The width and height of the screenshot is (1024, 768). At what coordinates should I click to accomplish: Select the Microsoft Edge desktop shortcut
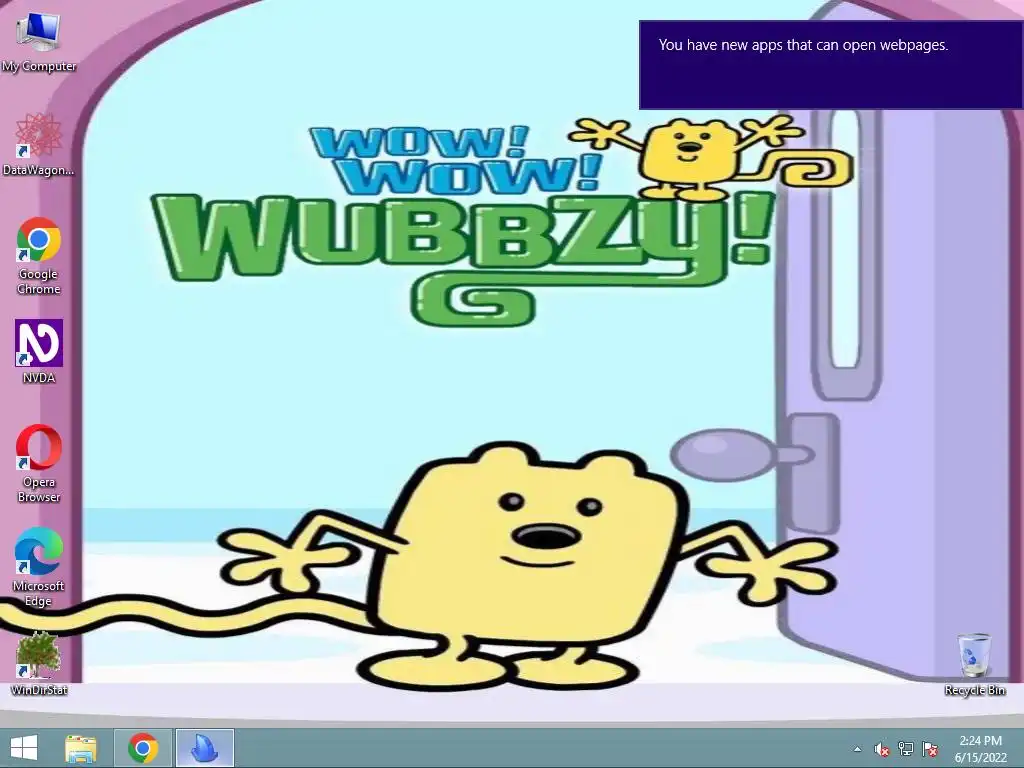[x=39, y=567]
